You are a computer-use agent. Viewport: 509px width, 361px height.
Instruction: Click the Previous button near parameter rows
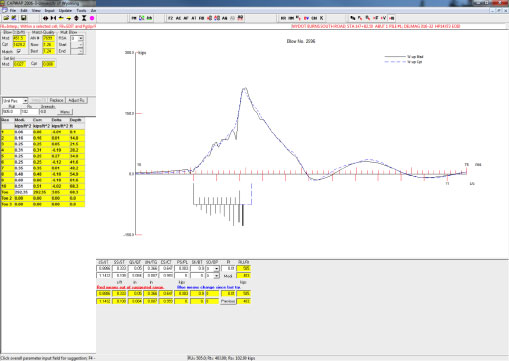tap(228, 301)
